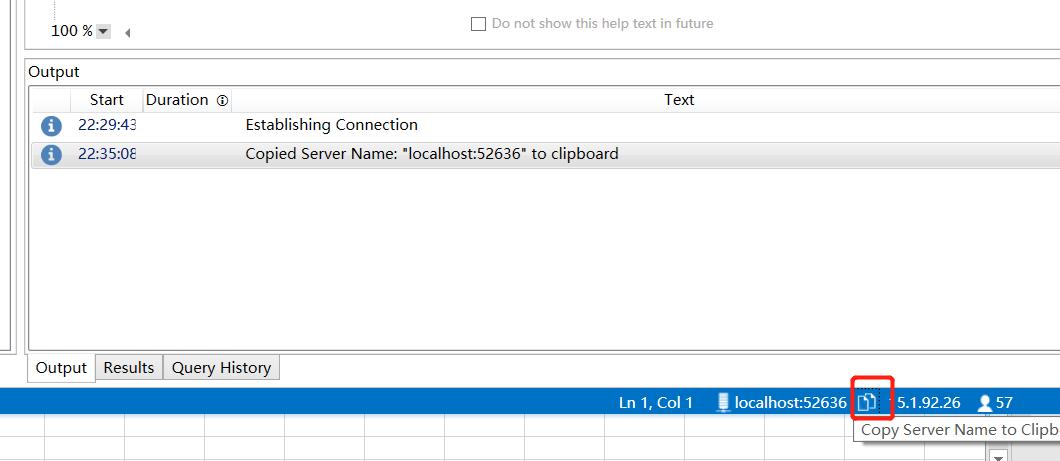Show the Query History tab
The height and width of the screenshot is (461, 1060).
point(221,368)
